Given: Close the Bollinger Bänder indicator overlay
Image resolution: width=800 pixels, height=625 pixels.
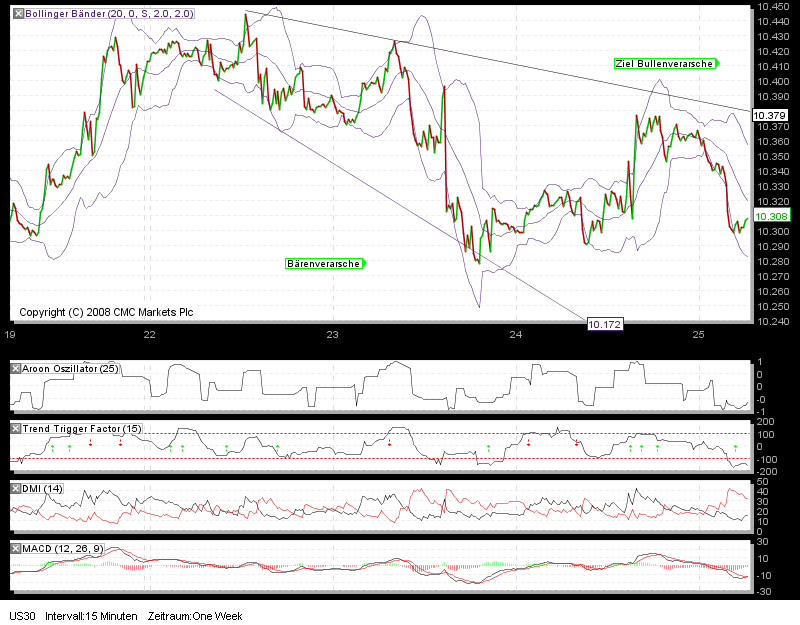Looking at the screenshot, I should tap(18, 14).
